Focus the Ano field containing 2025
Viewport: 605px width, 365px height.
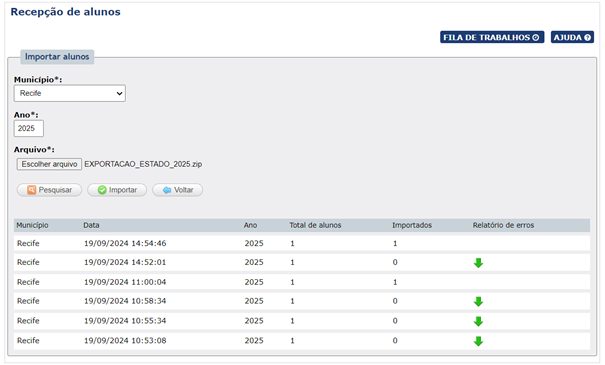tap(29, 128)
